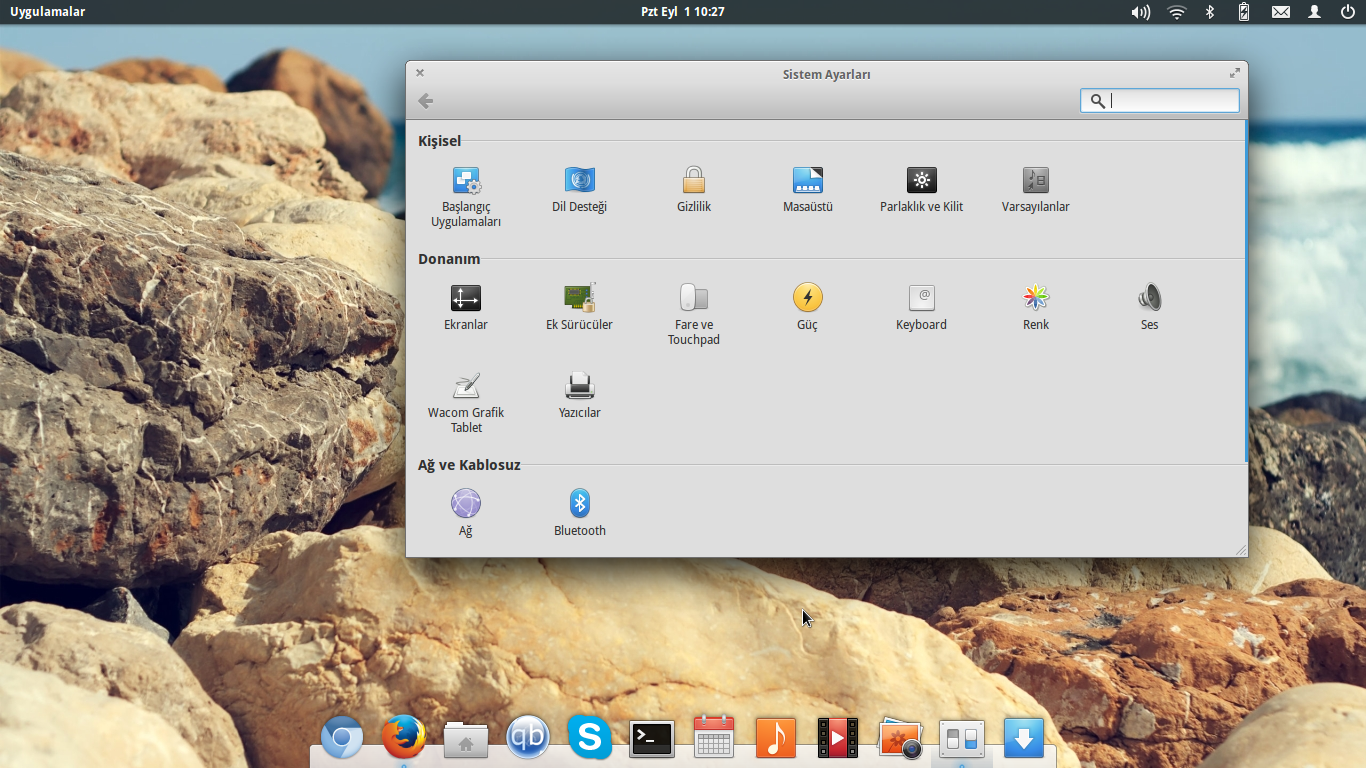This screenshot has height=768, width=1366.
Task: Open Varsayılanlar default apps settings
Action: tap(1036, 190)
